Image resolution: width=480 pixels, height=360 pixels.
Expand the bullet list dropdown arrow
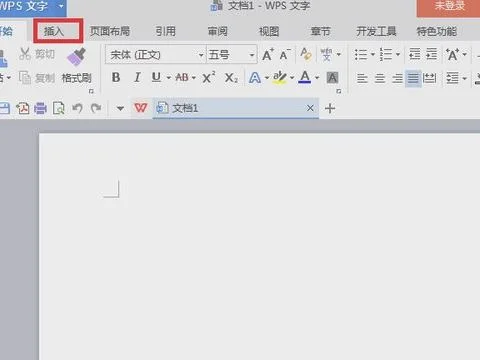pyautogui.click(x=373, y=55)
